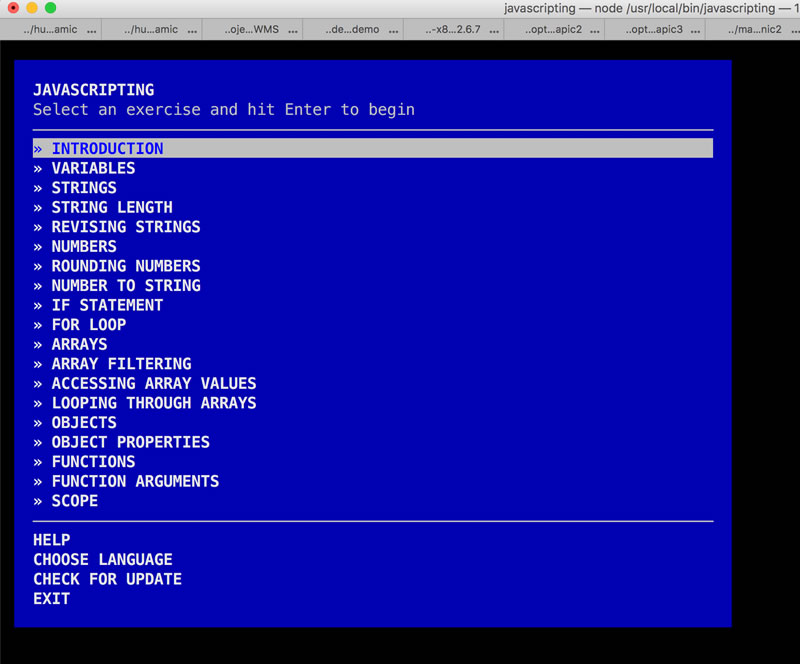Click activity dots on ..de...demo tab
The width and height of the screenshot is (800, 664).
click(x=393, y=31)
